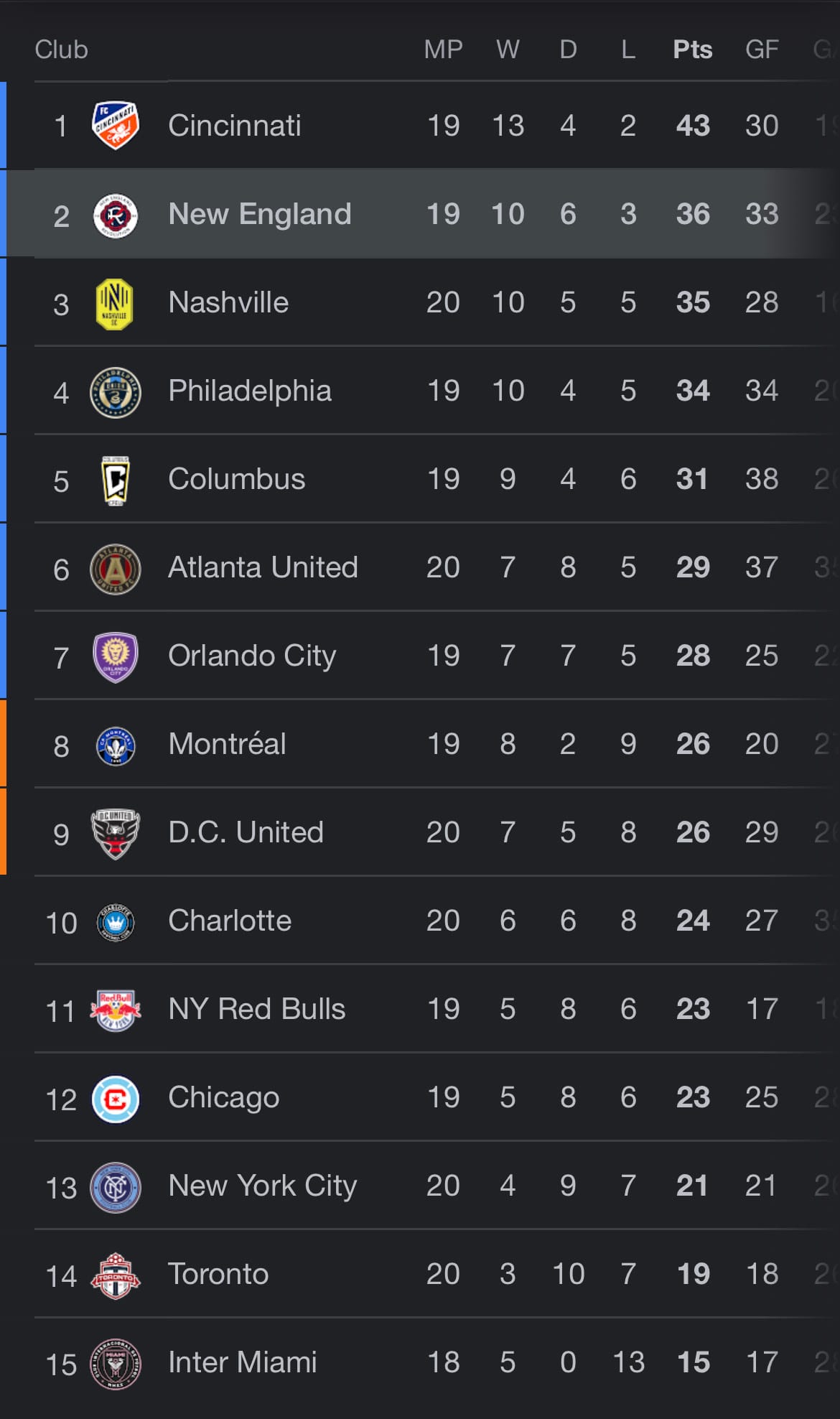Image resolution: width=840 pixels, height=1419 pixels.
Task: Tap the NY Red Bulls logo
Action: [x=116, y=1010]
